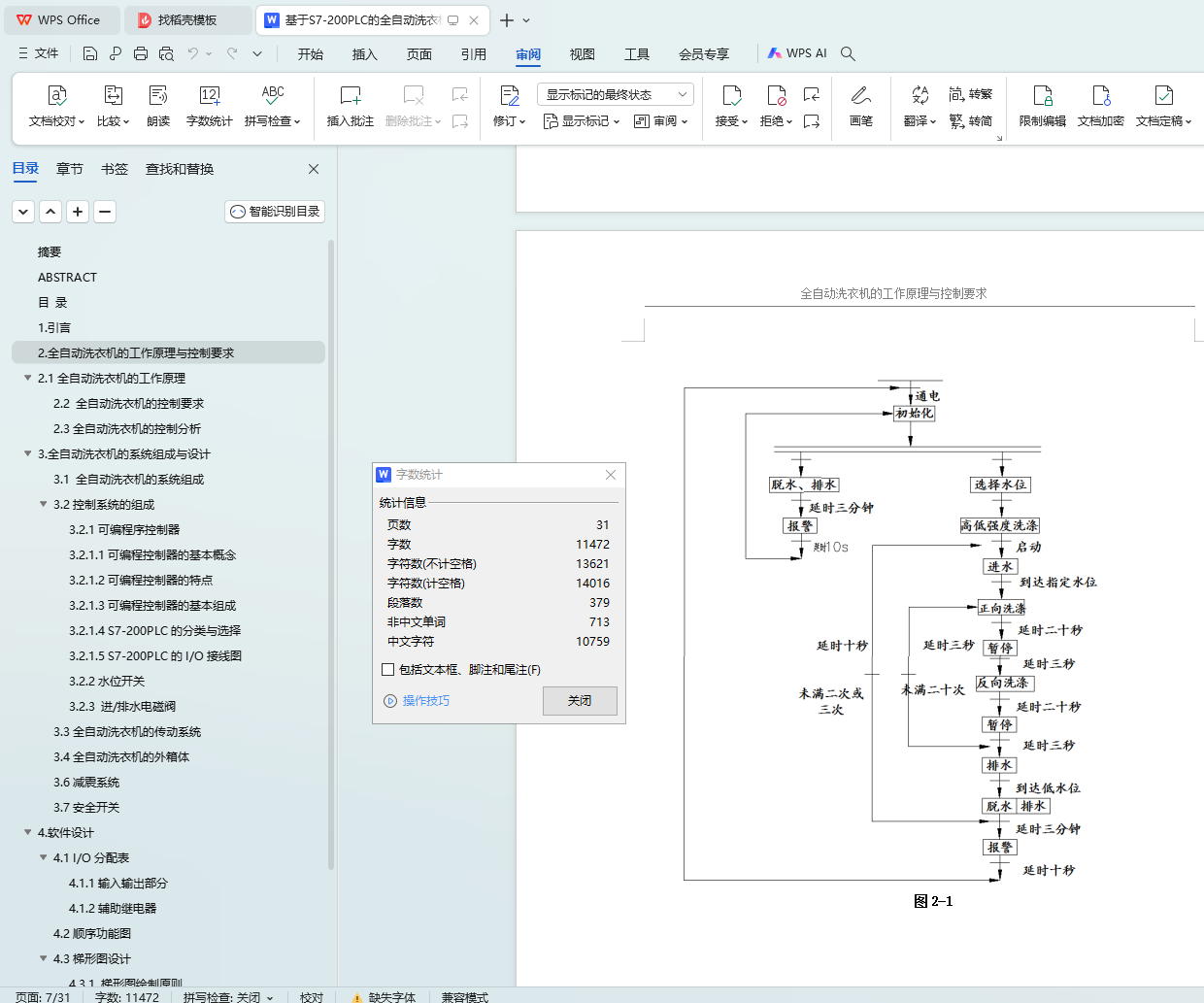1204x1003 pixels.
Task: Open the 显示标记 dropdown menu
Action: tap(582, 121)
